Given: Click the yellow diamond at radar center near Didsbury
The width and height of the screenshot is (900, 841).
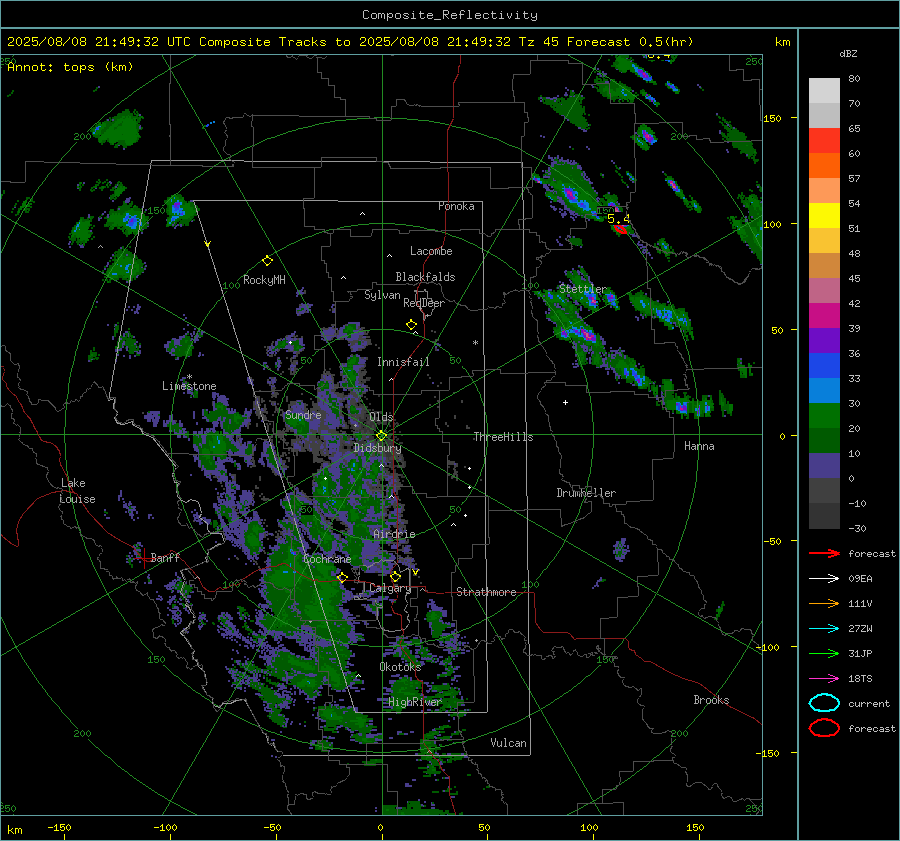Looking at the screenshot, I should tap(381, 436).
